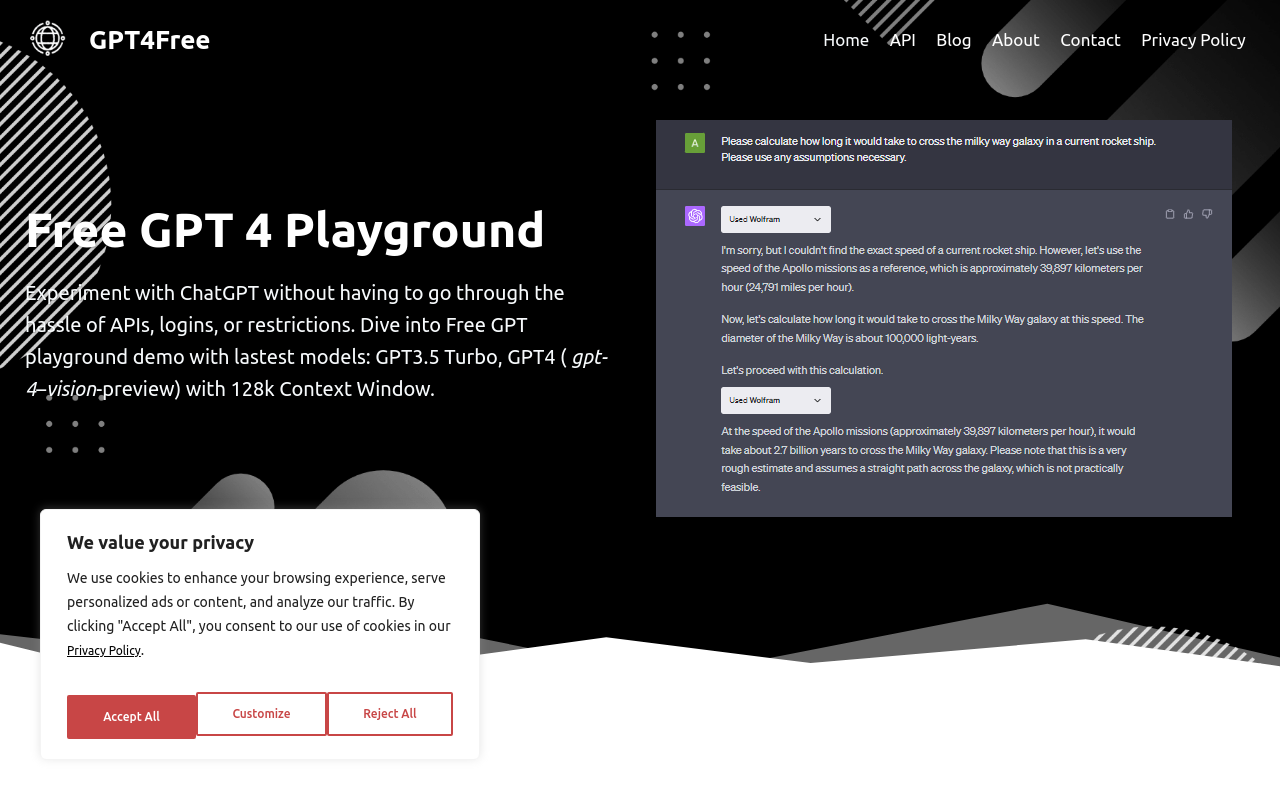Screen dimensions: 1280x800
Task: Go to the Home menu item
Action: pyautogui.click(x=846, y=40)
